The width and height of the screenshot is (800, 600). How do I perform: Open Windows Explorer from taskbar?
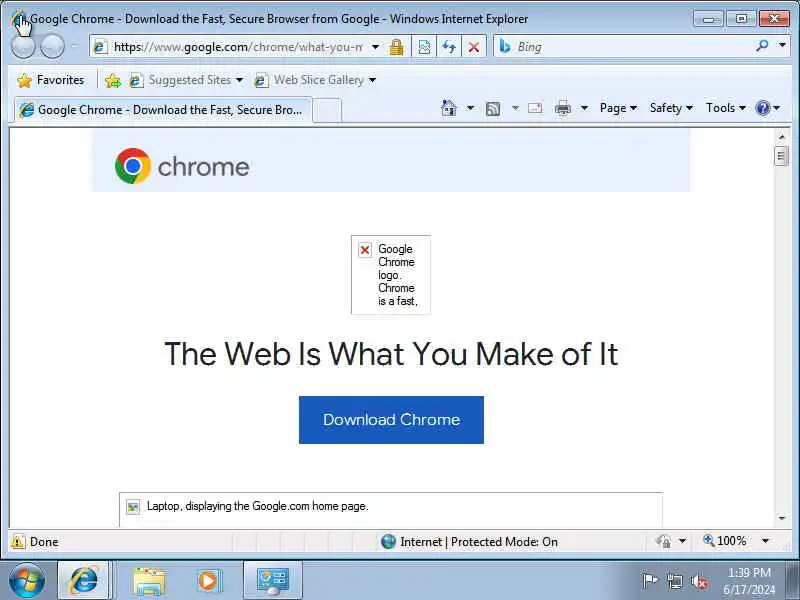[x=148, y=581]
